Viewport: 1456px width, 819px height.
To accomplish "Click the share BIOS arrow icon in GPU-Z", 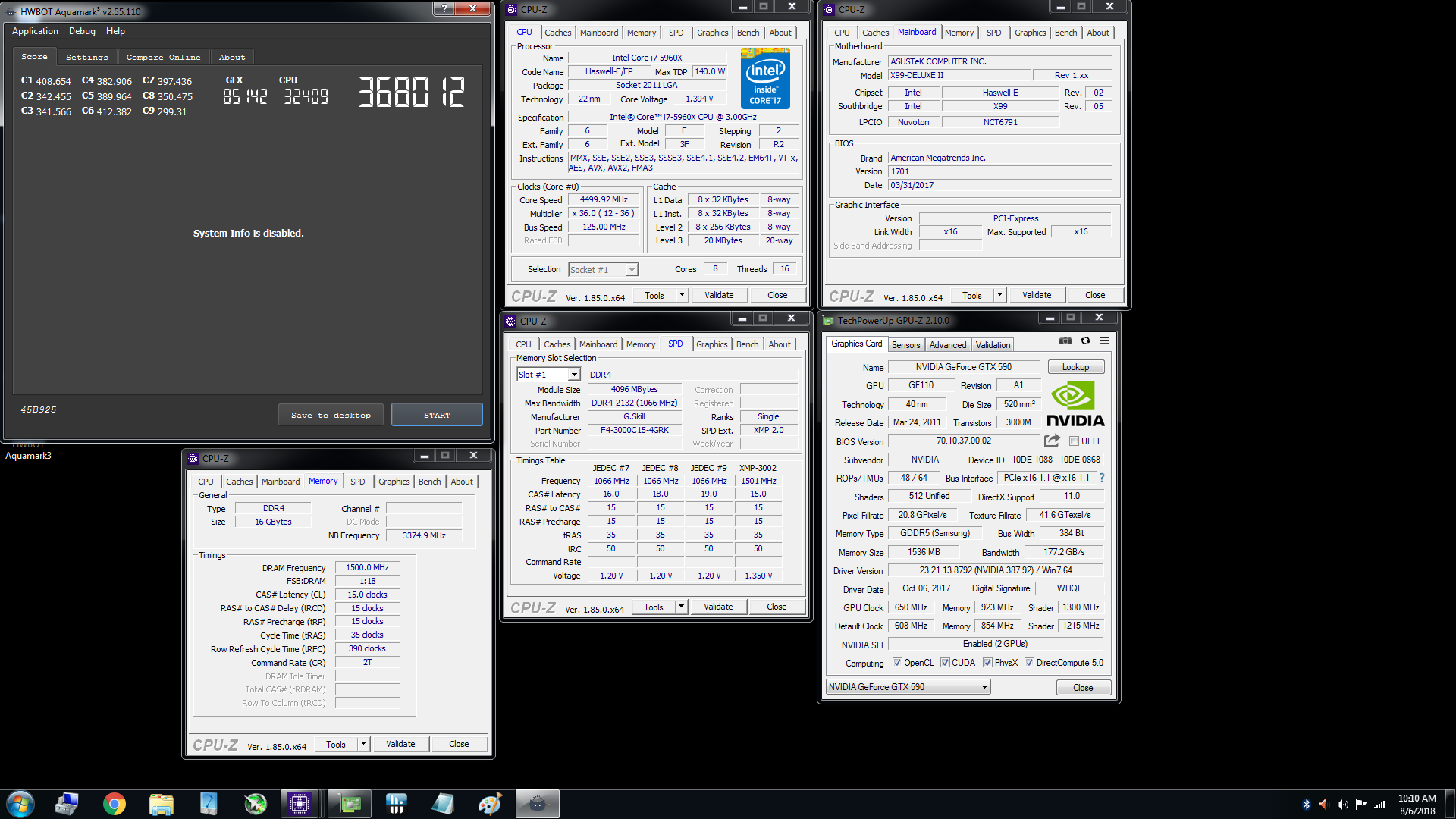I will pos(1052,441).
